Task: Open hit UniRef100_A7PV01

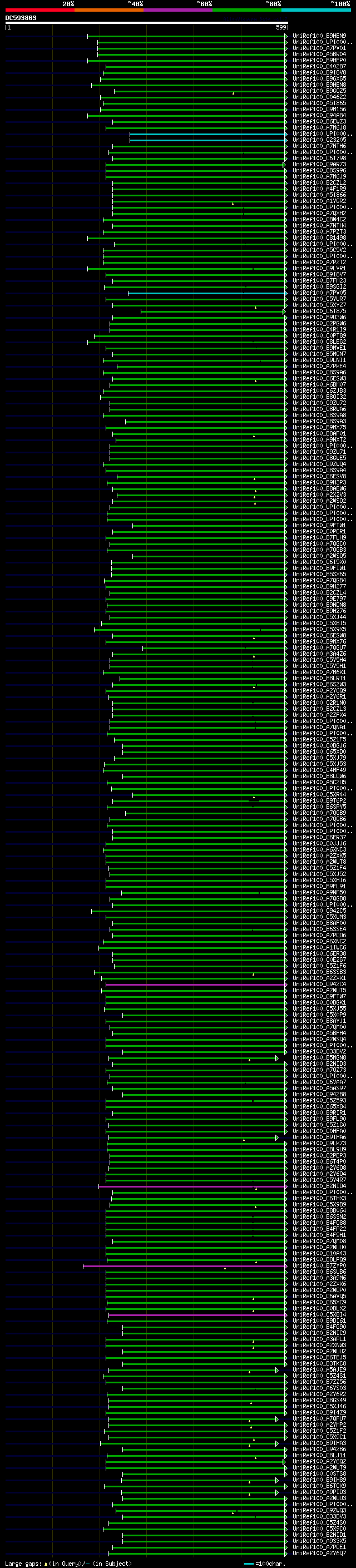Action: 319,48
